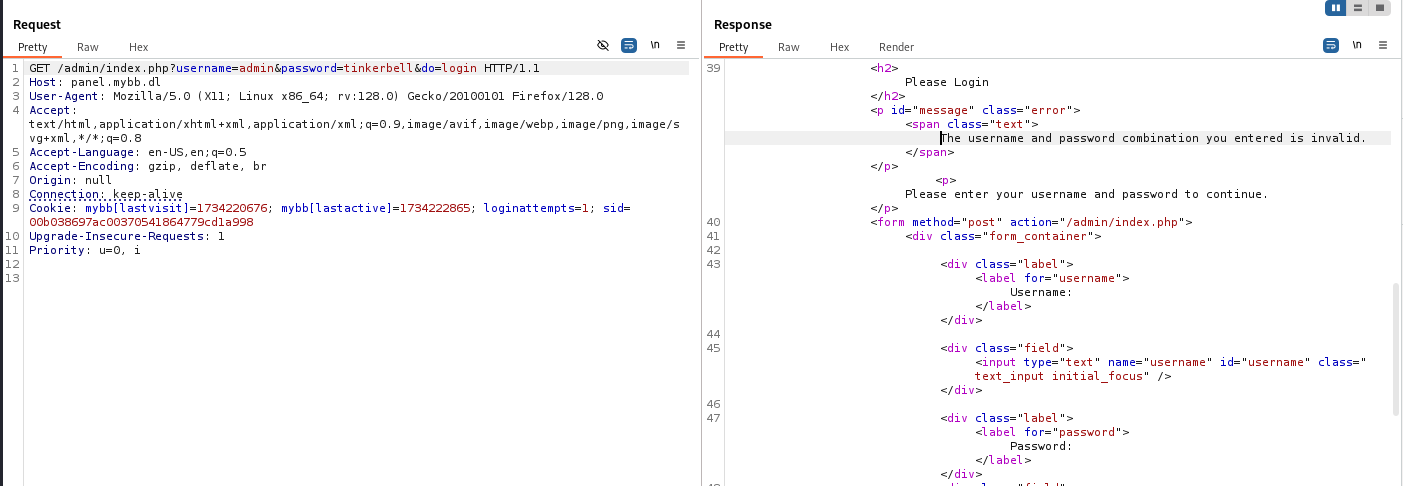Toggle word wrap icon in Request panel

pos(629,45)
